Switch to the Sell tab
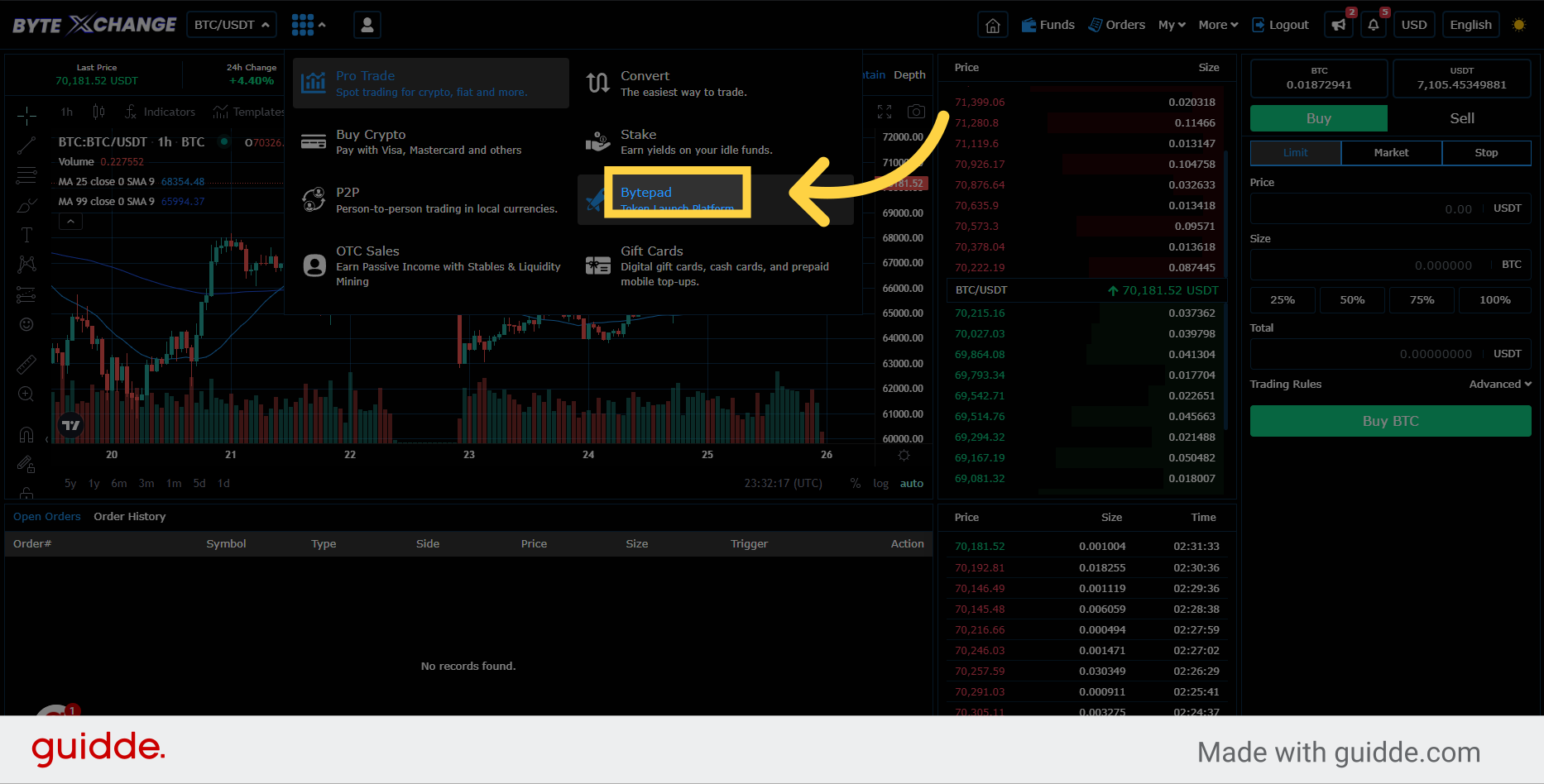The image size is (1544, 784). click(x=1462, y=118)
